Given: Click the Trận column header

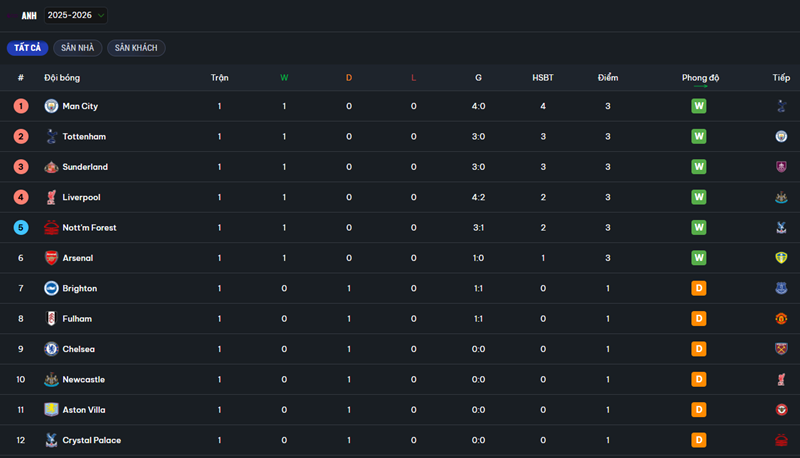Looking at the screenshot, I should (x=219, y=78).
